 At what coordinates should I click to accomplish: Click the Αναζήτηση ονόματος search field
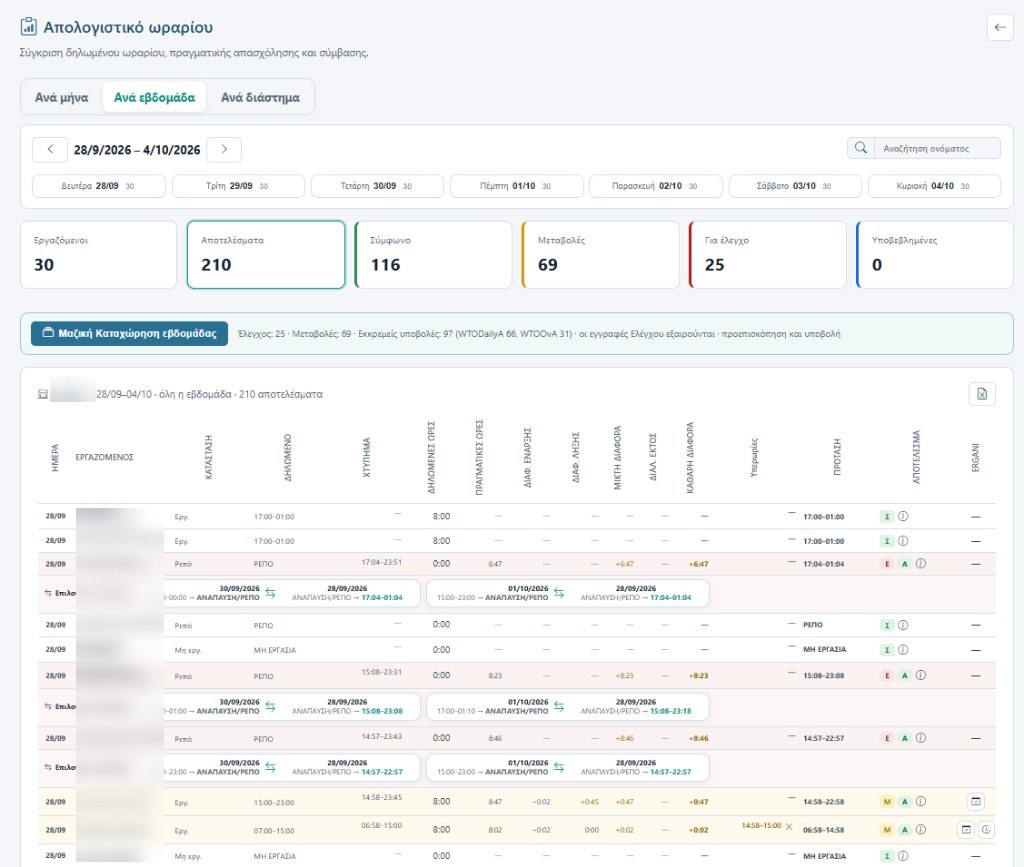(x=937, y=148)
